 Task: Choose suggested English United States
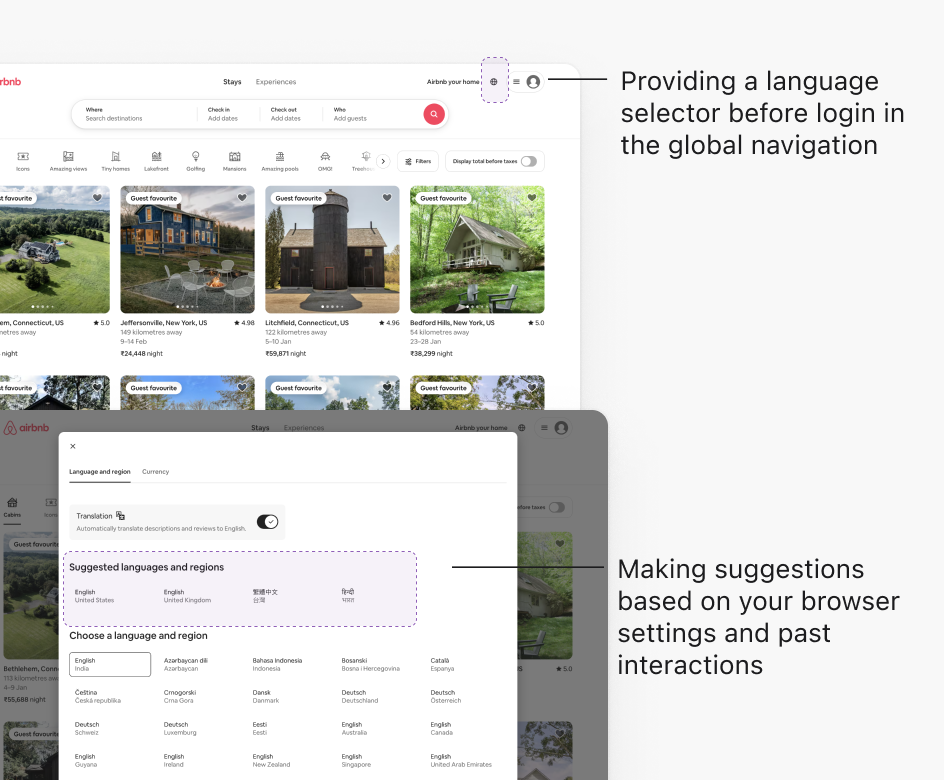point(95,596)
